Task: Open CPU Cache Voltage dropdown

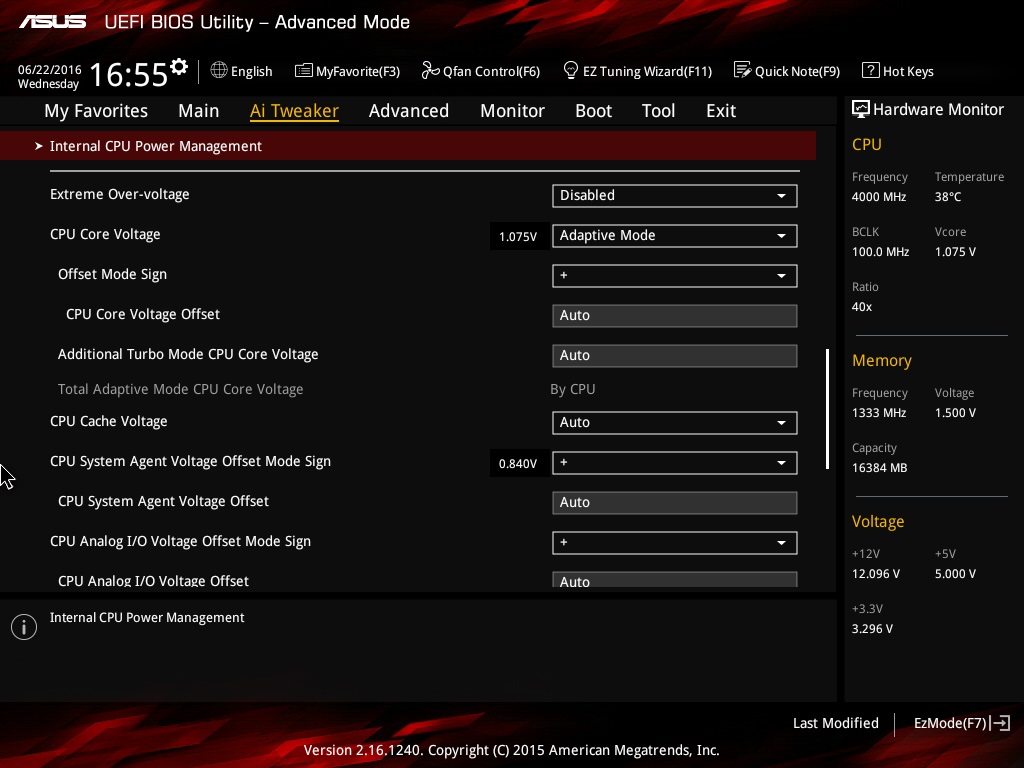Action: [x=675, y=423]
